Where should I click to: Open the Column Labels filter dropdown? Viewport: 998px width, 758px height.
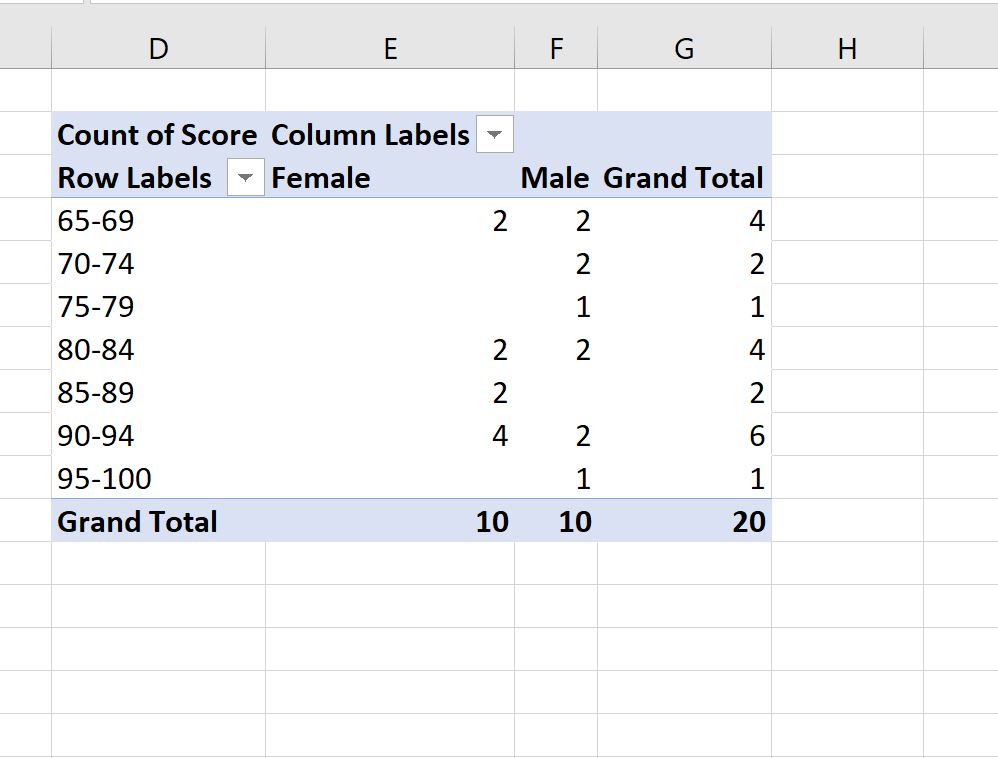click(494, 133)
